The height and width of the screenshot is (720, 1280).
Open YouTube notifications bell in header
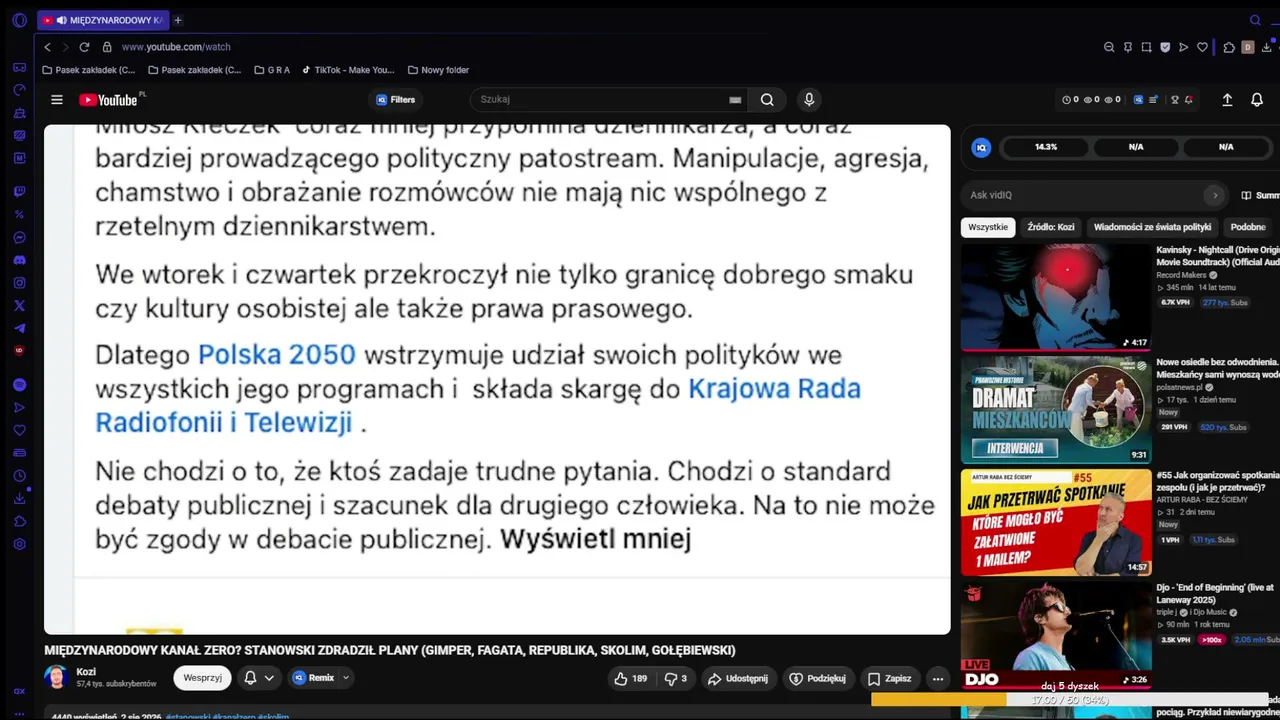(1257, 100)
